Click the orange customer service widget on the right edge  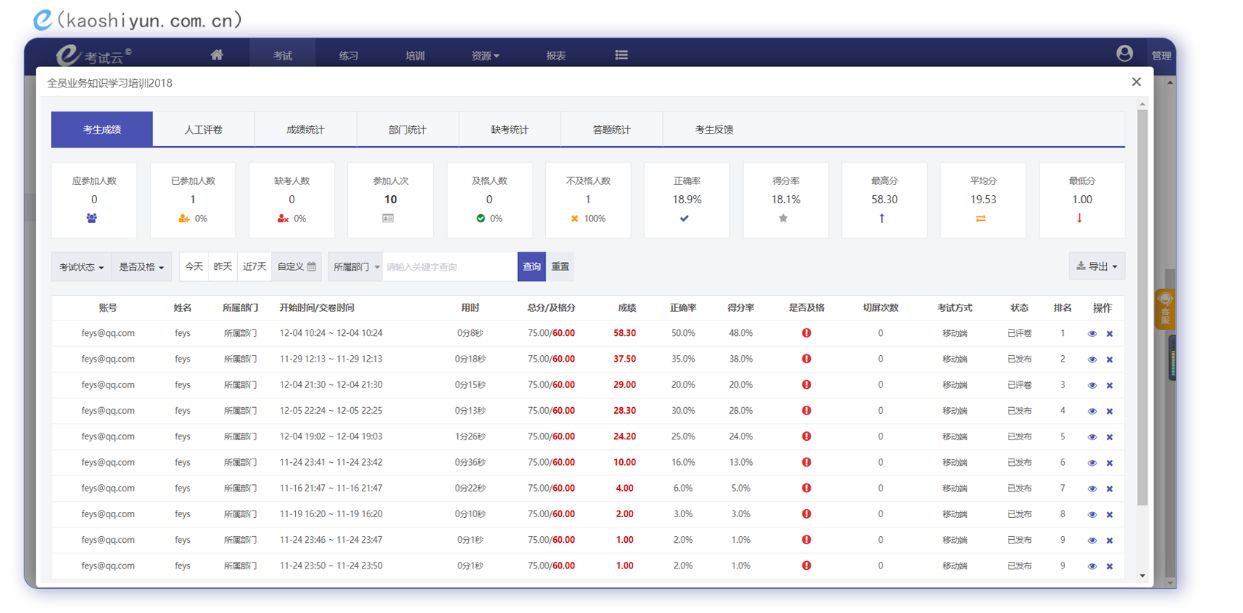tap(1164, 309)
